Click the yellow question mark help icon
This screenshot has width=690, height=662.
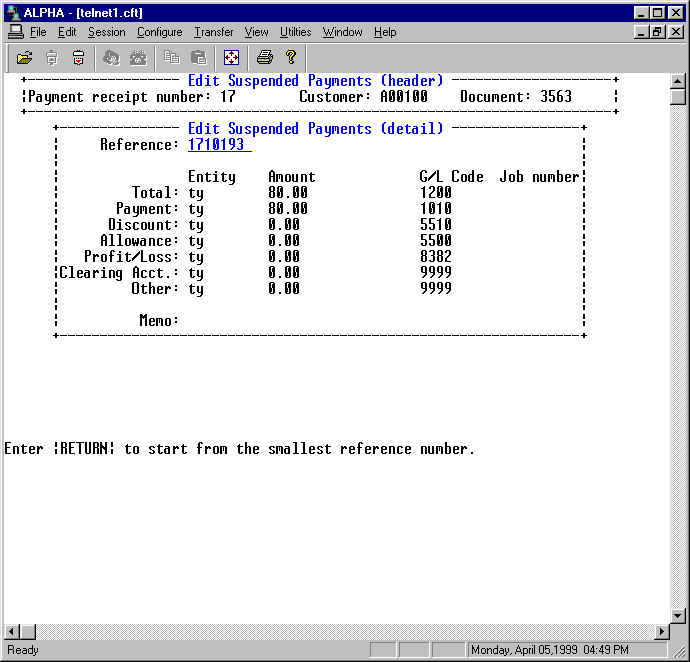[x=291, y=57]
